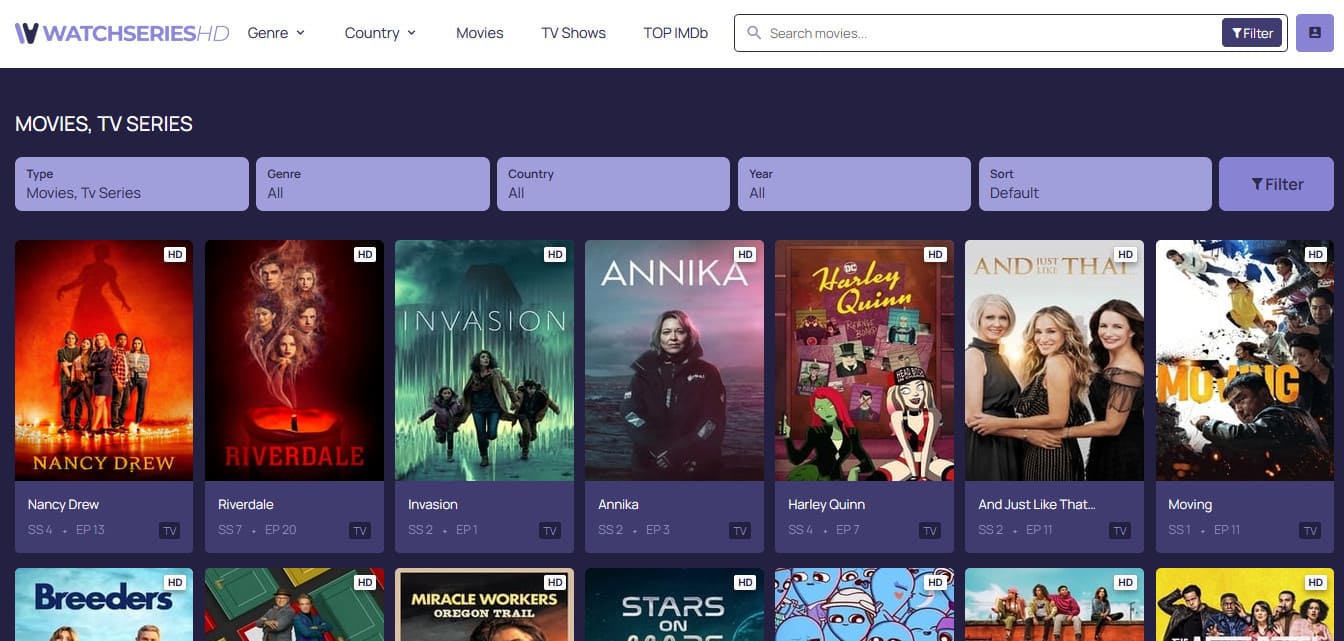Open the Type filter dropdown
The height and width of the screenshot is (641, 1344).
tap(132, 184)
